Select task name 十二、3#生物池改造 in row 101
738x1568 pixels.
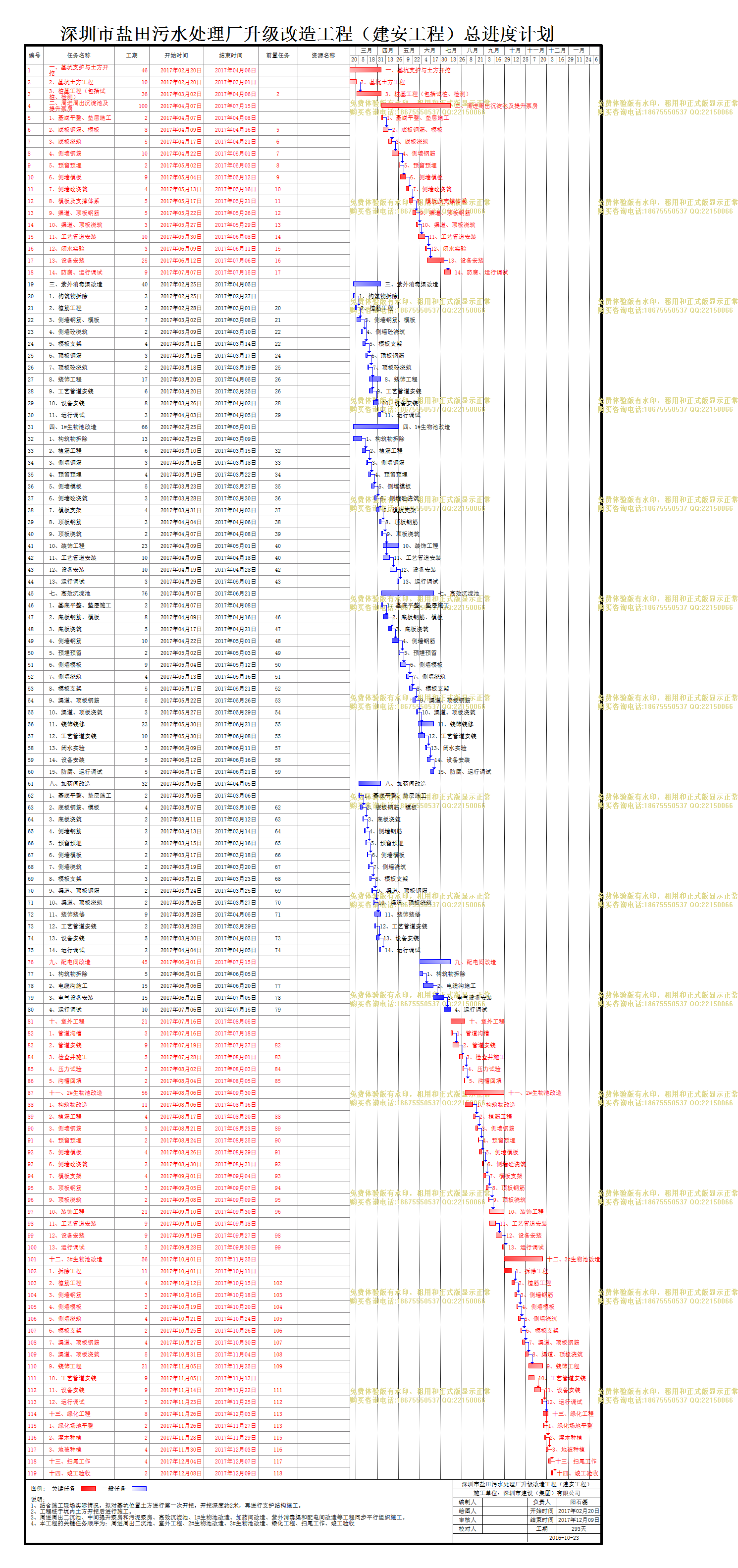[x=75, y=1259]
